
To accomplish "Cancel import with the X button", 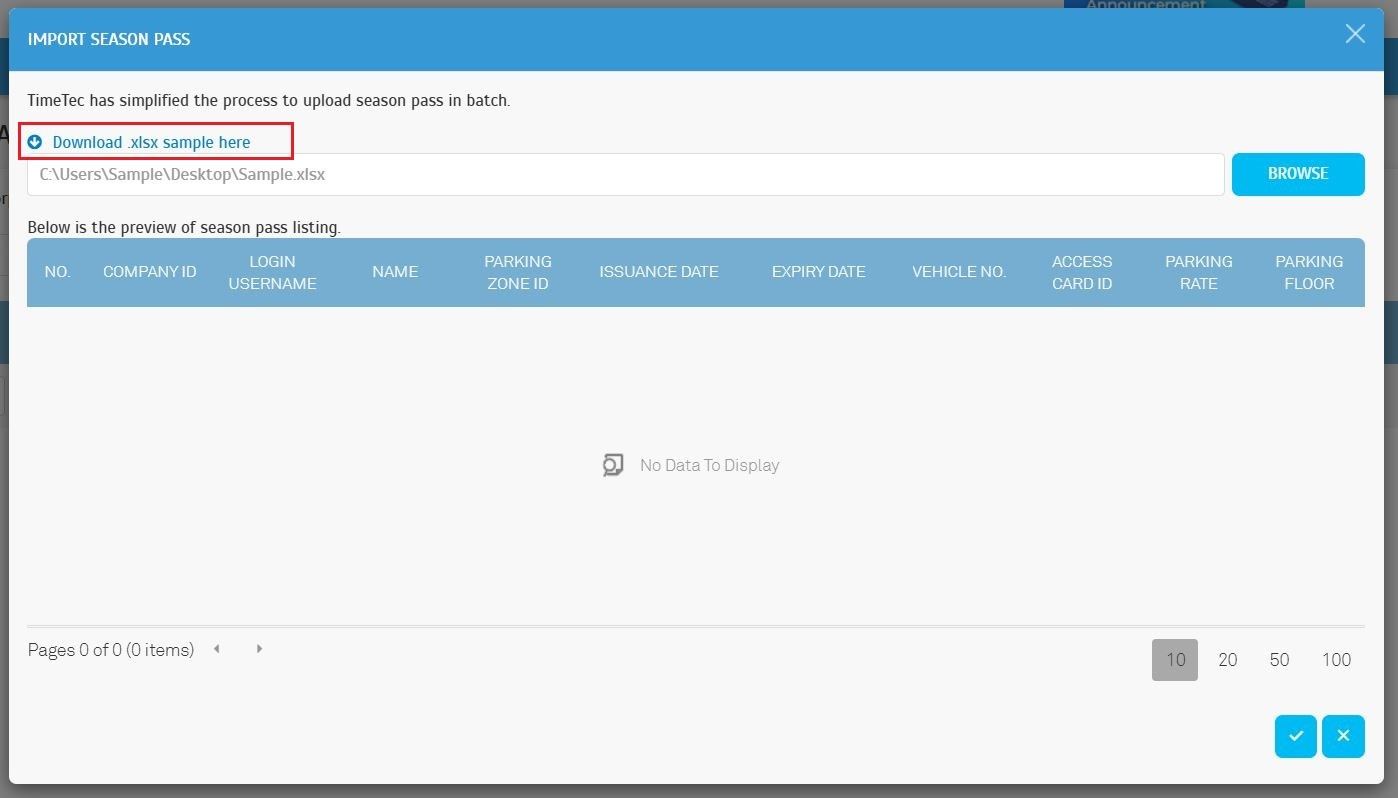I will (x=1343, y=736).
